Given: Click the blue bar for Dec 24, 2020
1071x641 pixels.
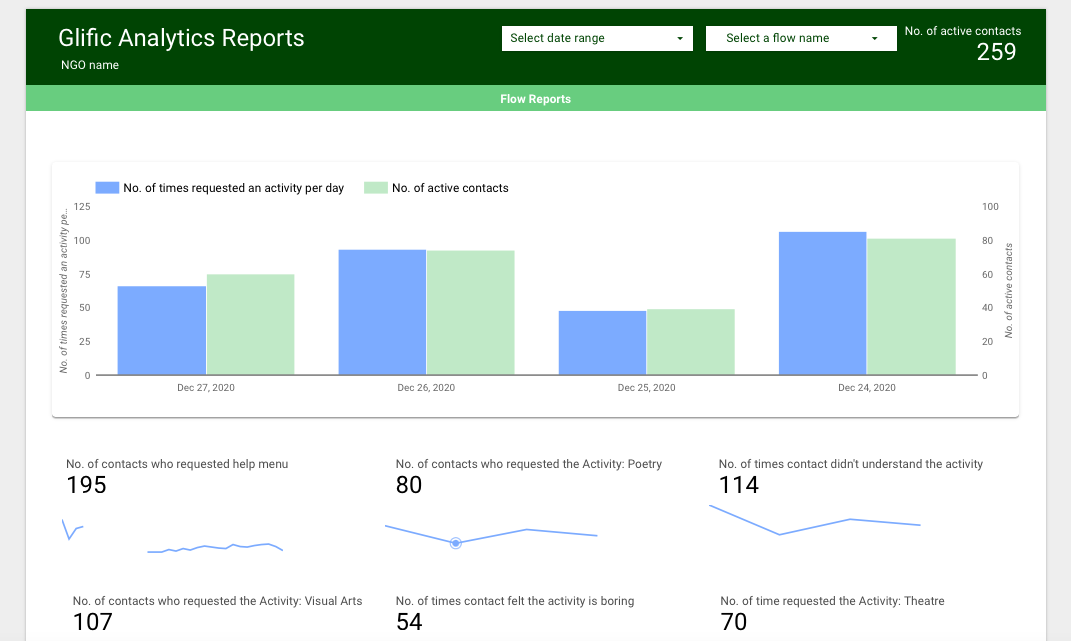Looking at the screenshot, I should click(x=823, y=303).
